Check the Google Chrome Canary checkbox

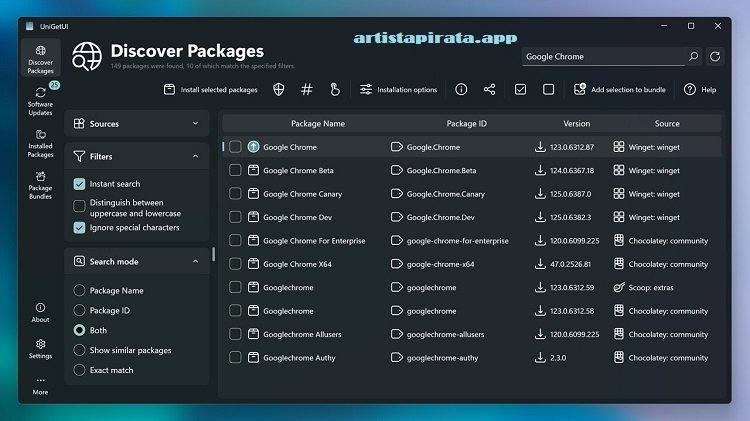coord(235,194)
